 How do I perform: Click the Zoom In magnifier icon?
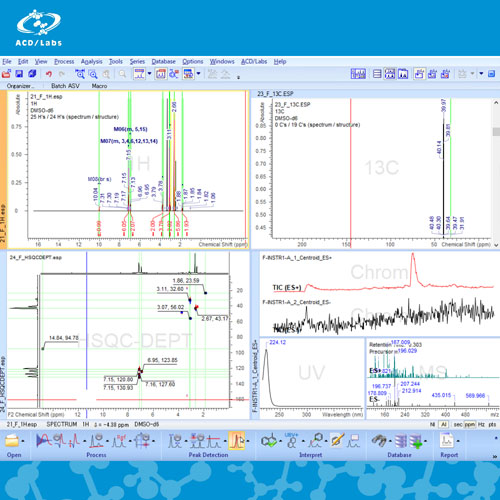click(x=93, y=74)
